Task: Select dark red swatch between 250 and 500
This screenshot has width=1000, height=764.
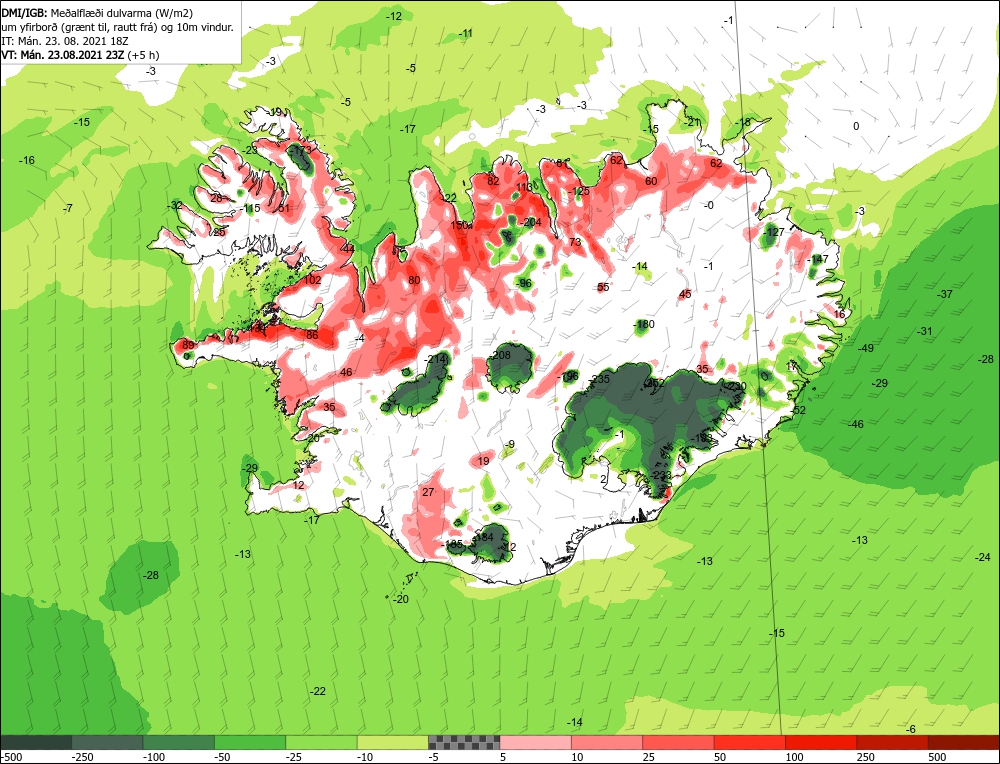Action: (x=893, y=742)
